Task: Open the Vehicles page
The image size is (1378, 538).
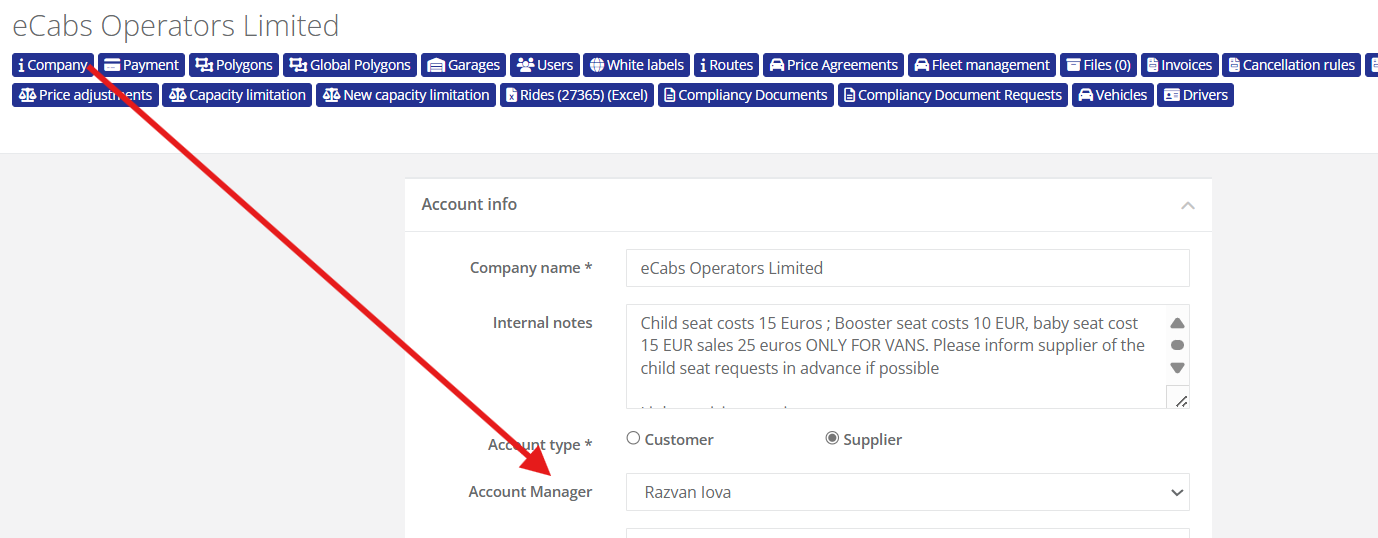Action: [x=1112, y=95]
